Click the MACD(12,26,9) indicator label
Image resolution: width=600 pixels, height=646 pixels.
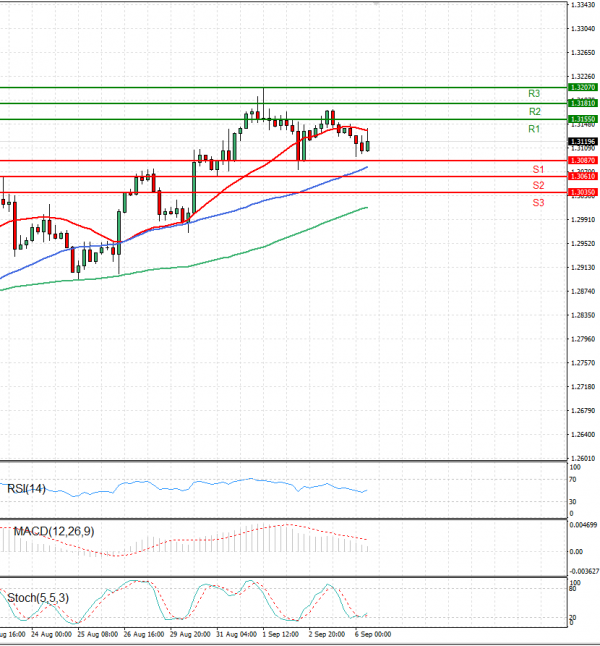tap(54, 531)
